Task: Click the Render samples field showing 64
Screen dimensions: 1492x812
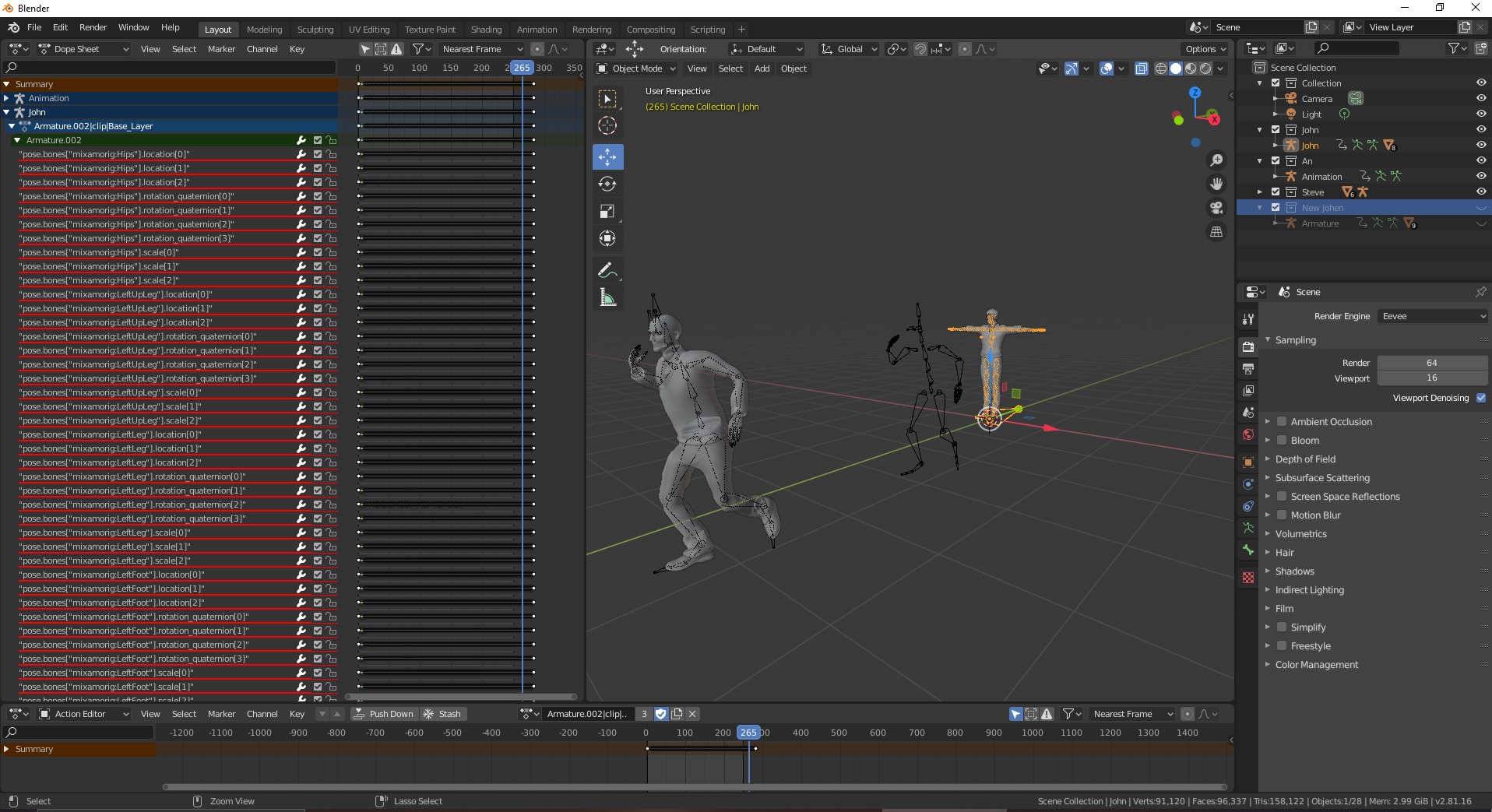Action: click(x=1431, y=363)
